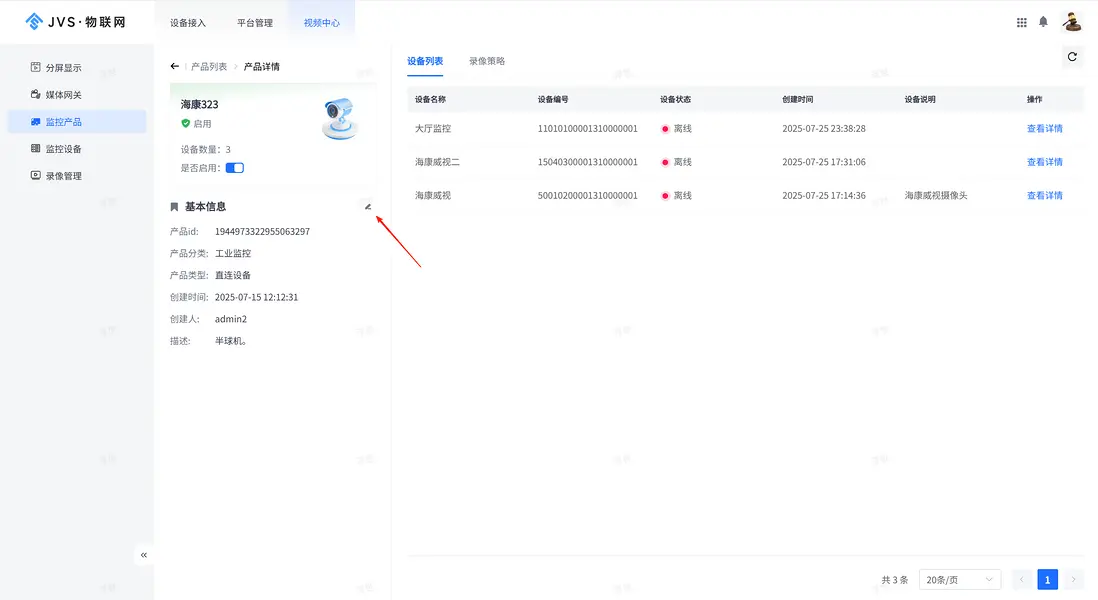Click device number 15040300001310000001
Viewport: 1098px width, 600px height.
588,162
